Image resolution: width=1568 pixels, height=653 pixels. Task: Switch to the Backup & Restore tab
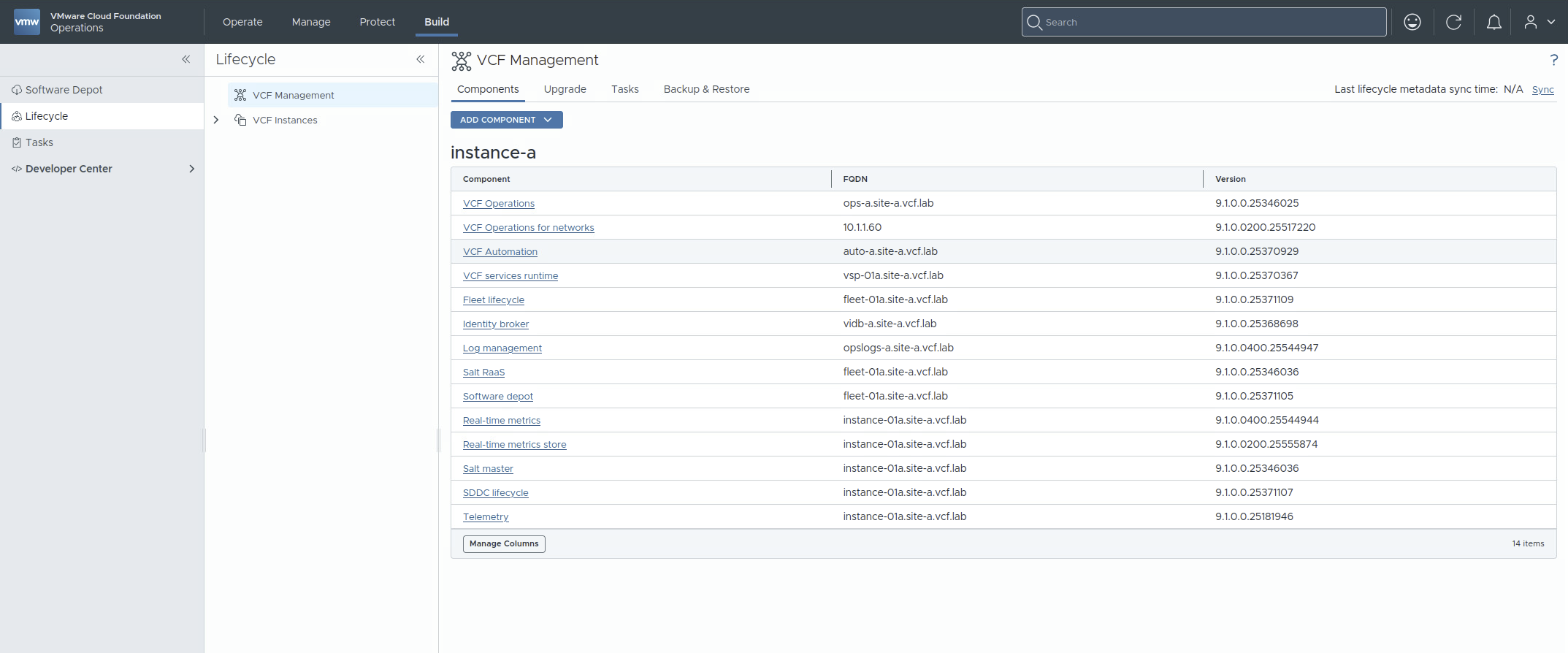click(707, 89)
